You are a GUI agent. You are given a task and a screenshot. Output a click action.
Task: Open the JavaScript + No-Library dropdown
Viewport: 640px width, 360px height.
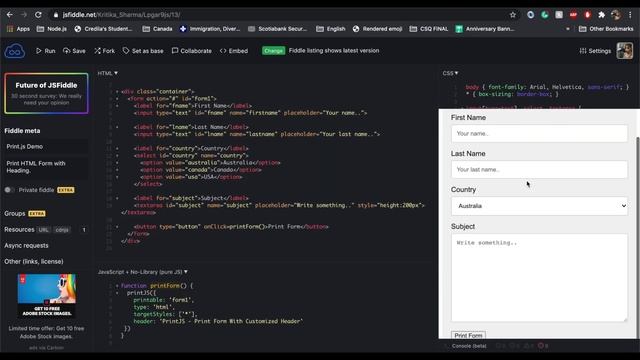143,271
